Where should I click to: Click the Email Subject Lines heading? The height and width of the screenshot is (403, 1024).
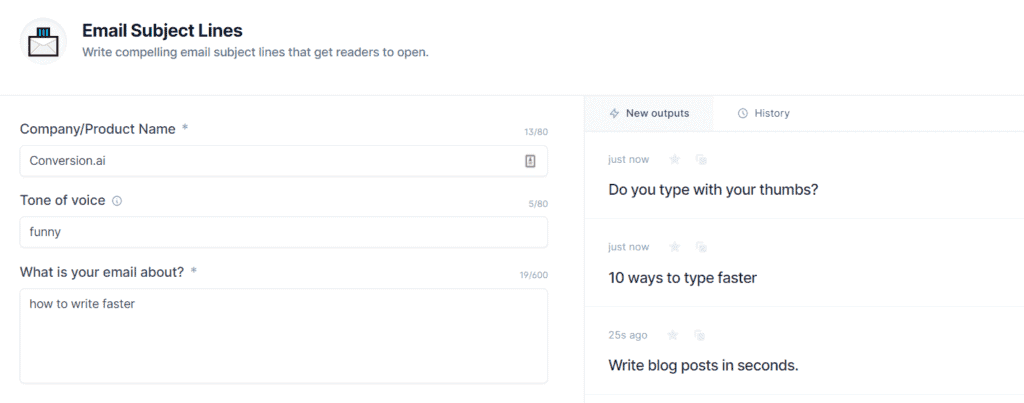click(162, 30)
